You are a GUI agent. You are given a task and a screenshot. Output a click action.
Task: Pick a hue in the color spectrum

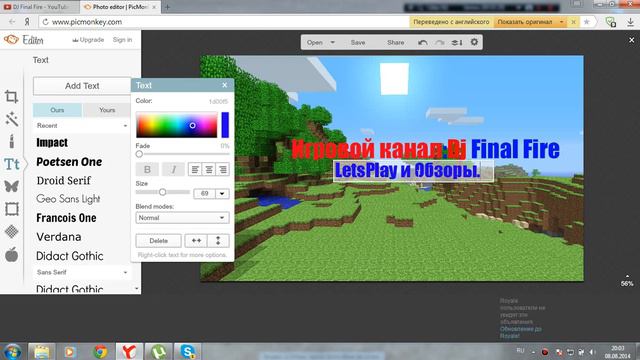[176, 125]
